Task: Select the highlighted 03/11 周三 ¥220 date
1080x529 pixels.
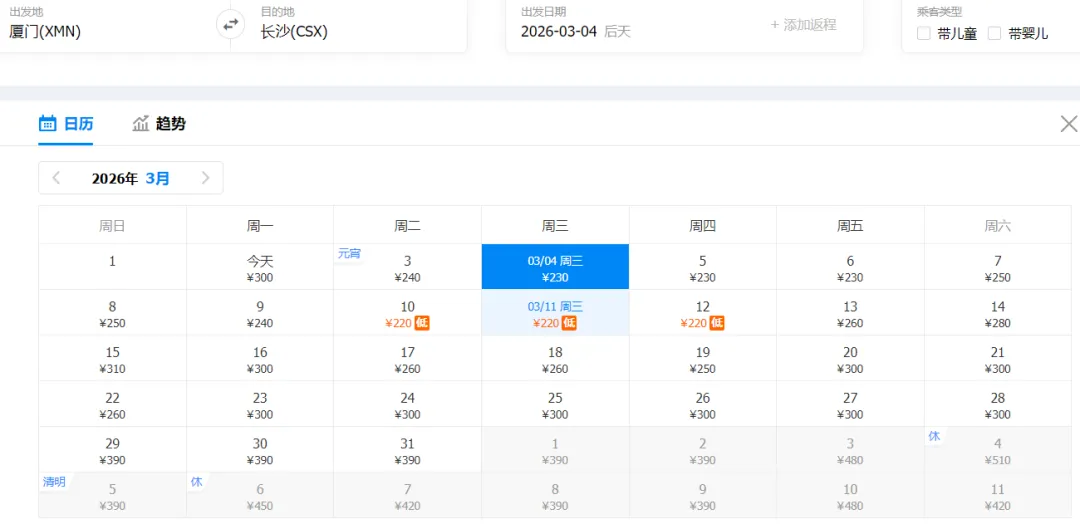Action: pos(555,313)
